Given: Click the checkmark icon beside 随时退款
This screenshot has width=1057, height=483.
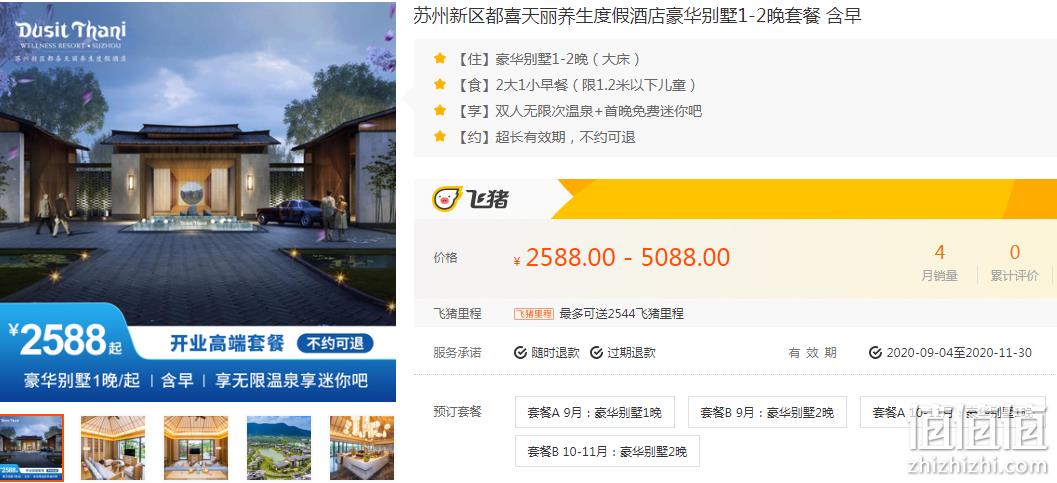Looking at the screenshot, I should click(x=520, y=353).
